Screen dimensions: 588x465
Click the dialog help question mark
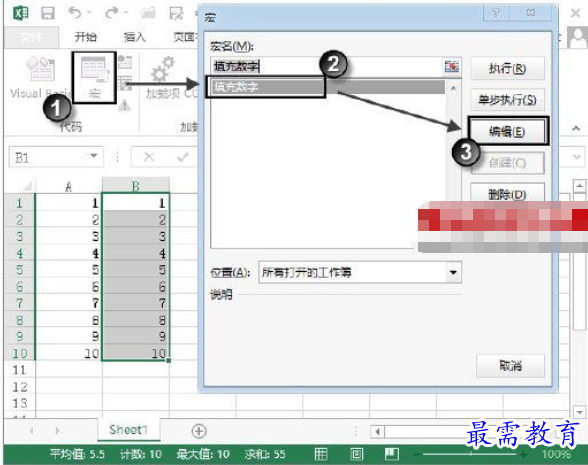coord(496,12)
